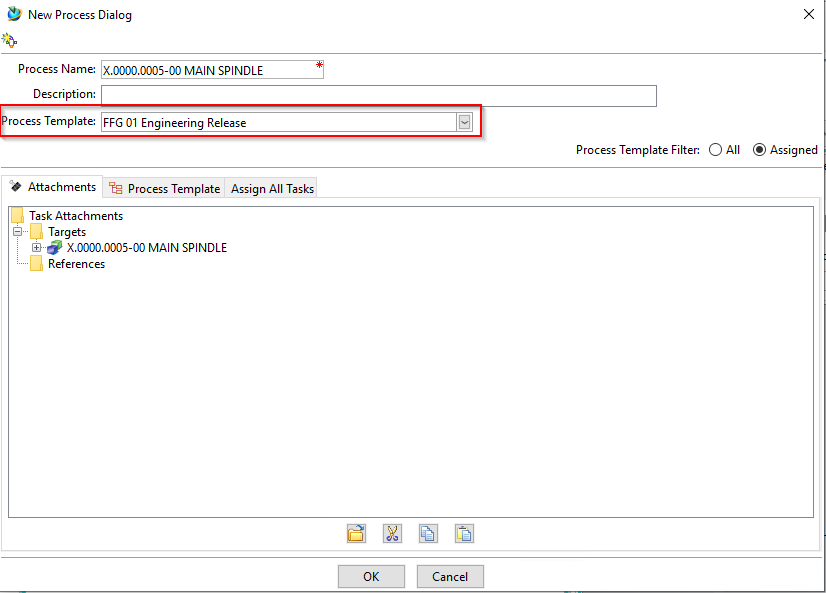The image size is (826, 593).
Task: Expand the X.0000.0005-00 MAIN SPINDLE node
Action: click(37, 248)
